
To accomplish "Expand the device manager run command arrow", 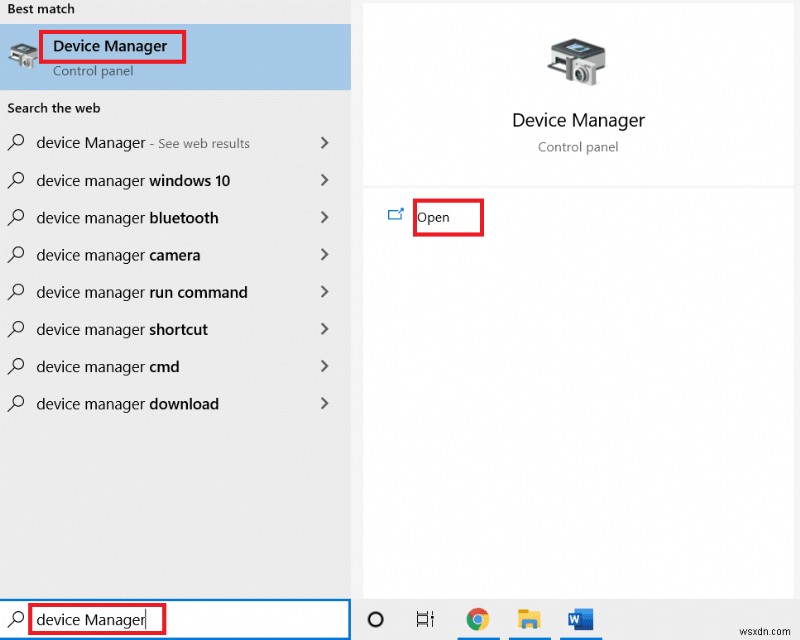I will [326, 292].
